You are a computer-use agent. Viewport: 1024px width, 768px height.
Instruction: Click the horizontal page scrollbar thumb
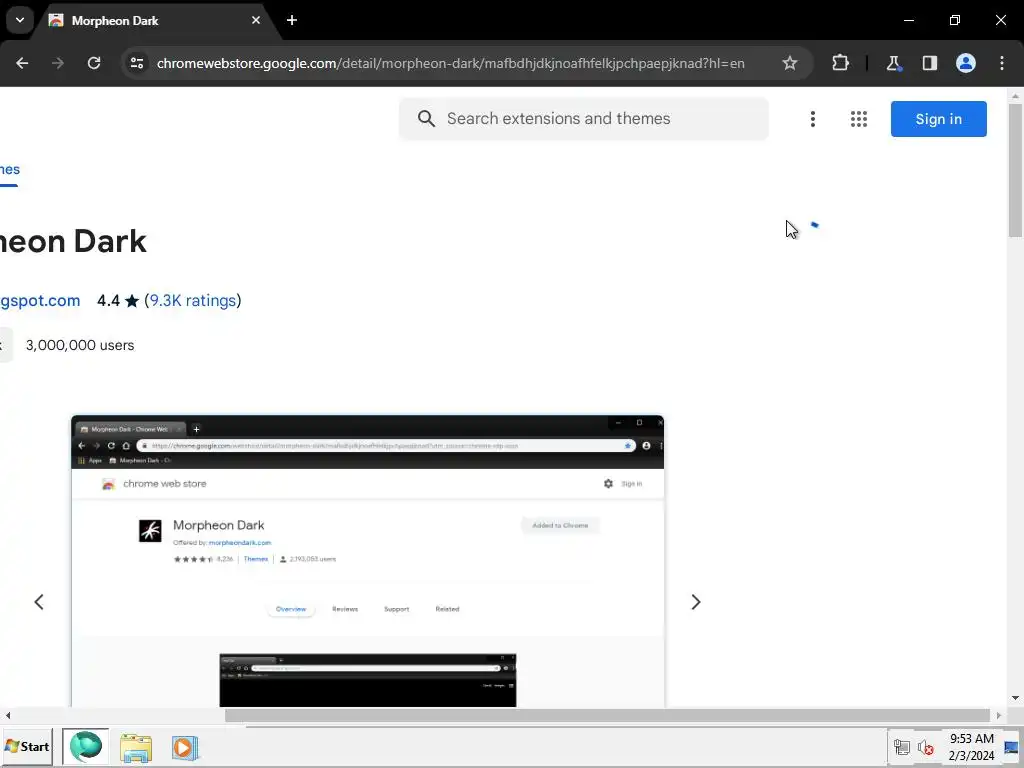pyautogui.click(x=607, y=715)
